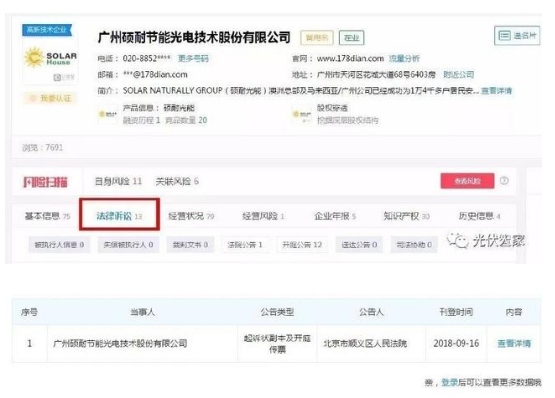Click the email ***@178dian.com
Image resolution: width=555 pixels, height=398 pixels.
[x=155, y=75]
